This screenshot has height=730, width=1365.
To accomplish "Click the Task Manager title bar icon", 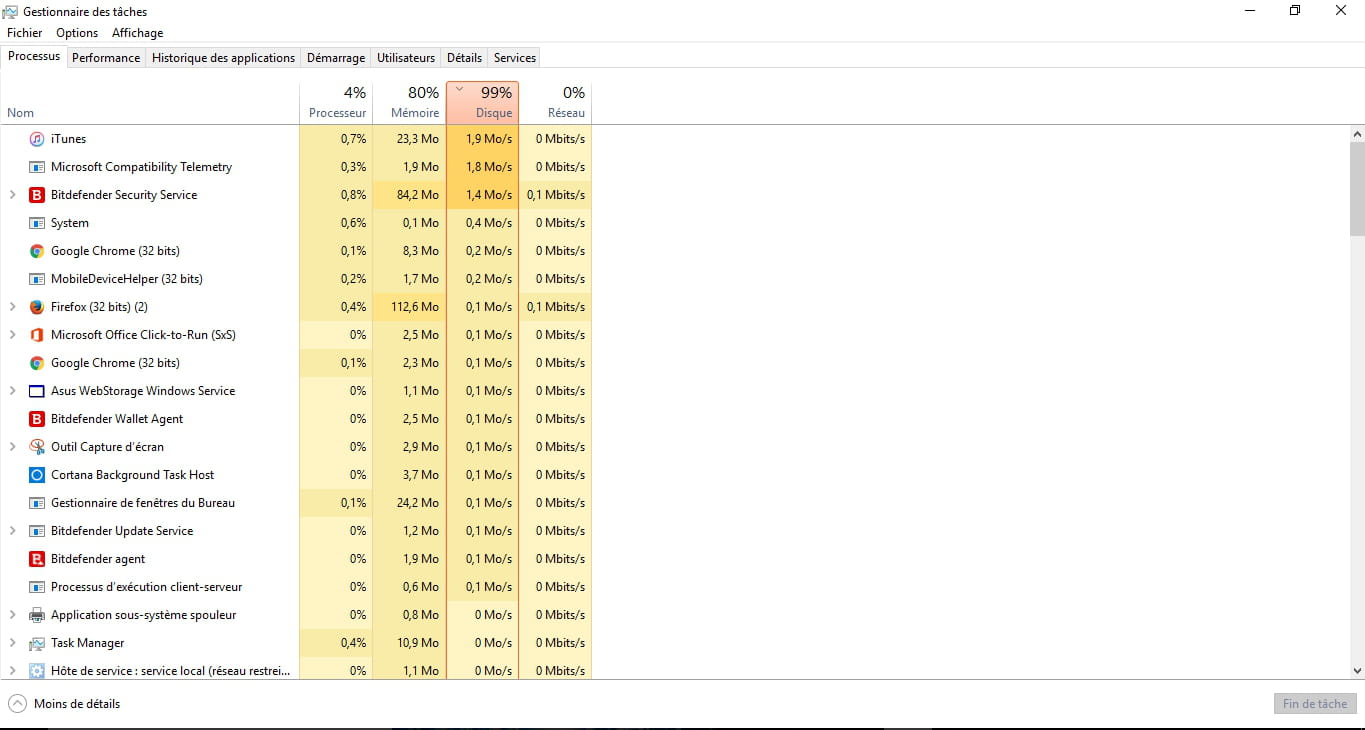I will [x=12, y=11].
